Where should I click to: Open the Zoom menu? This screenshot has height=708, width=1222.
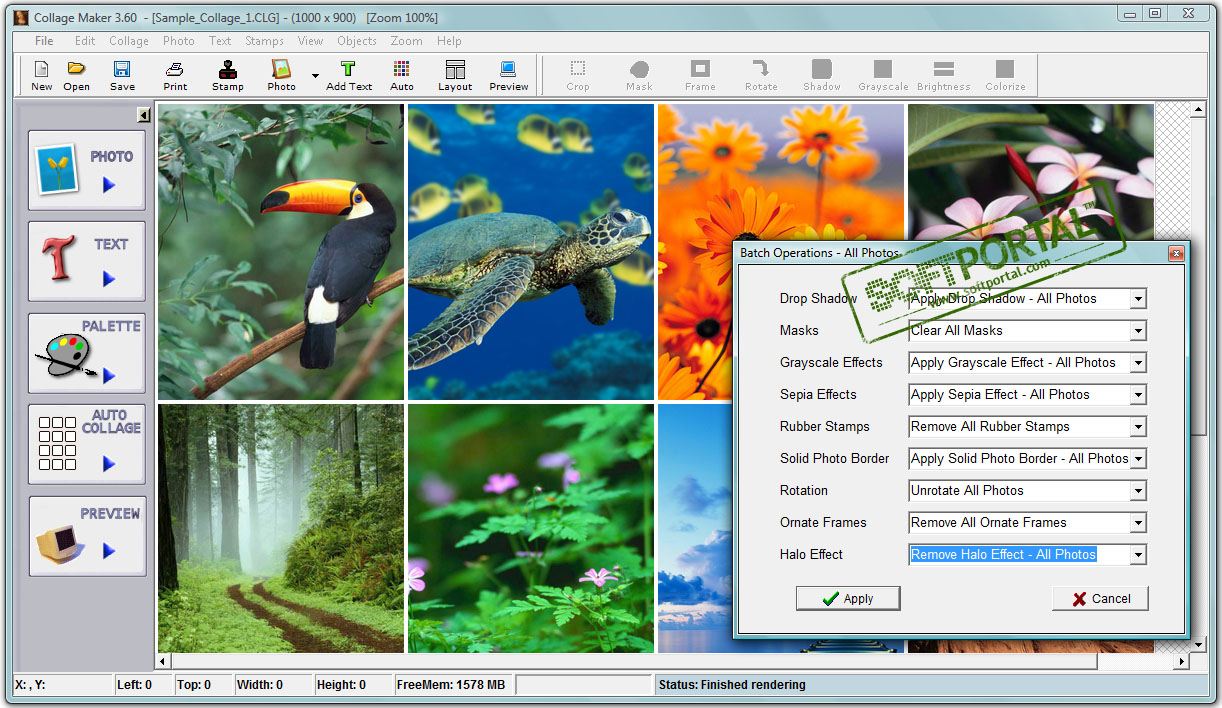click(406, 41)
